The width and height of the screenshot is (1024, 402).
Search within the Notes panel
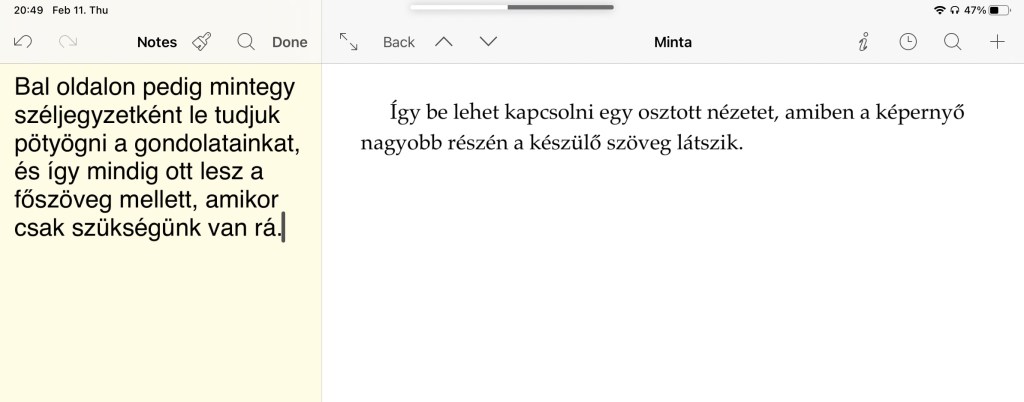[x=245, y=42]
